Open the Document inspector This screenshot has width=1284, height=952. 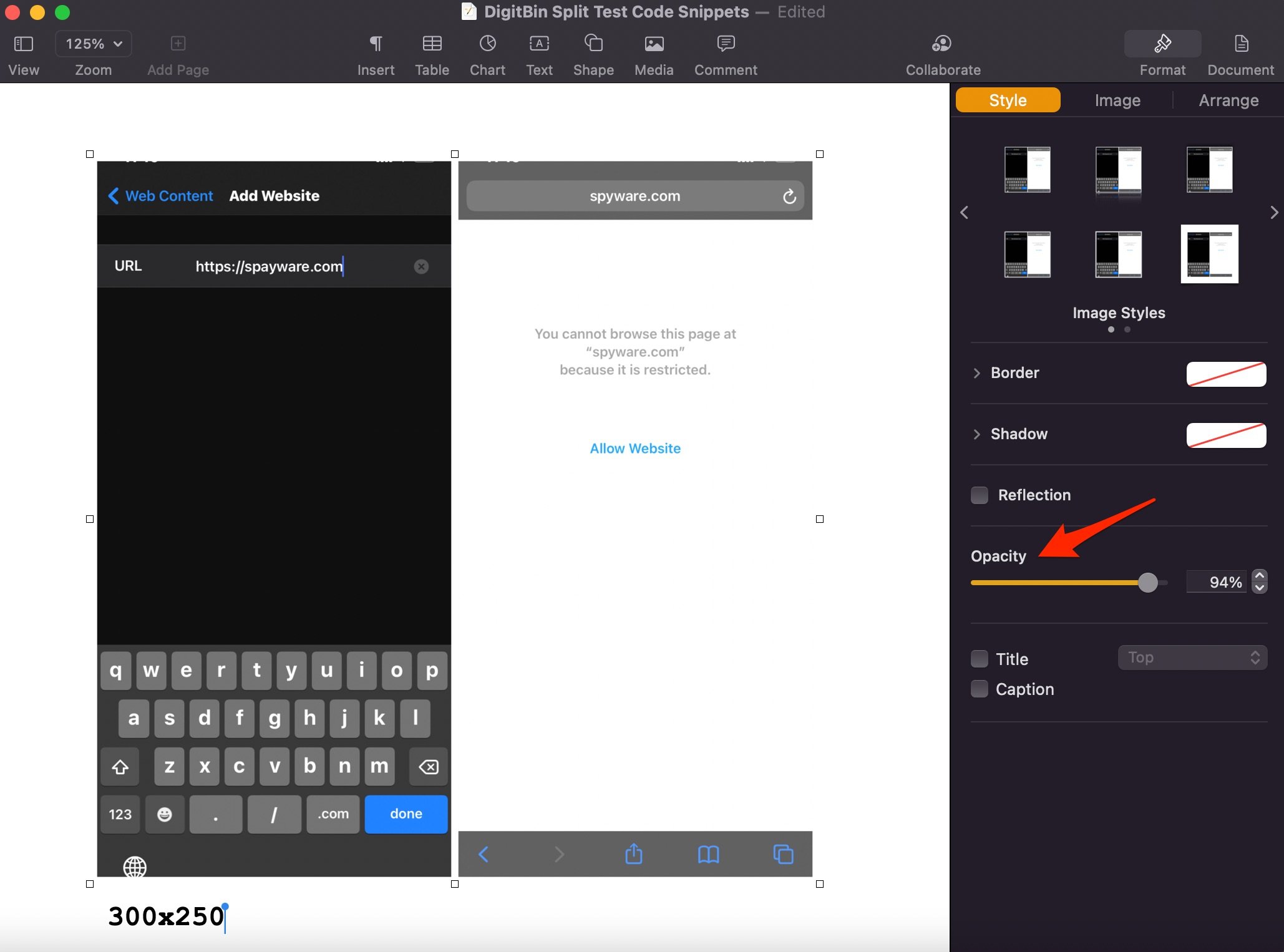1240,44
